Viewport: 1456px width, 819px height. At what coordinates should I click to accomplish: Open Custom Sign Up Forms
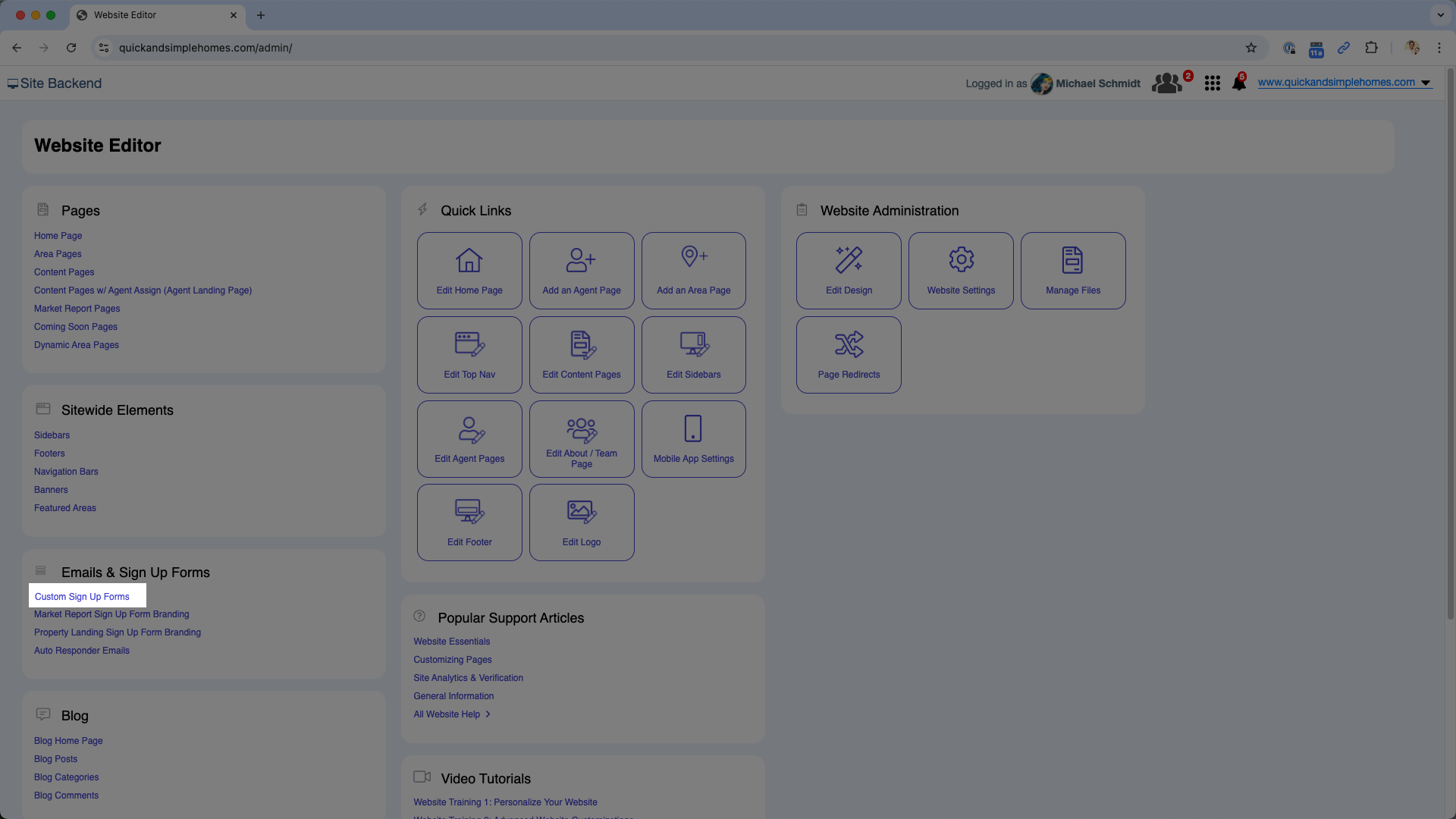82,596
